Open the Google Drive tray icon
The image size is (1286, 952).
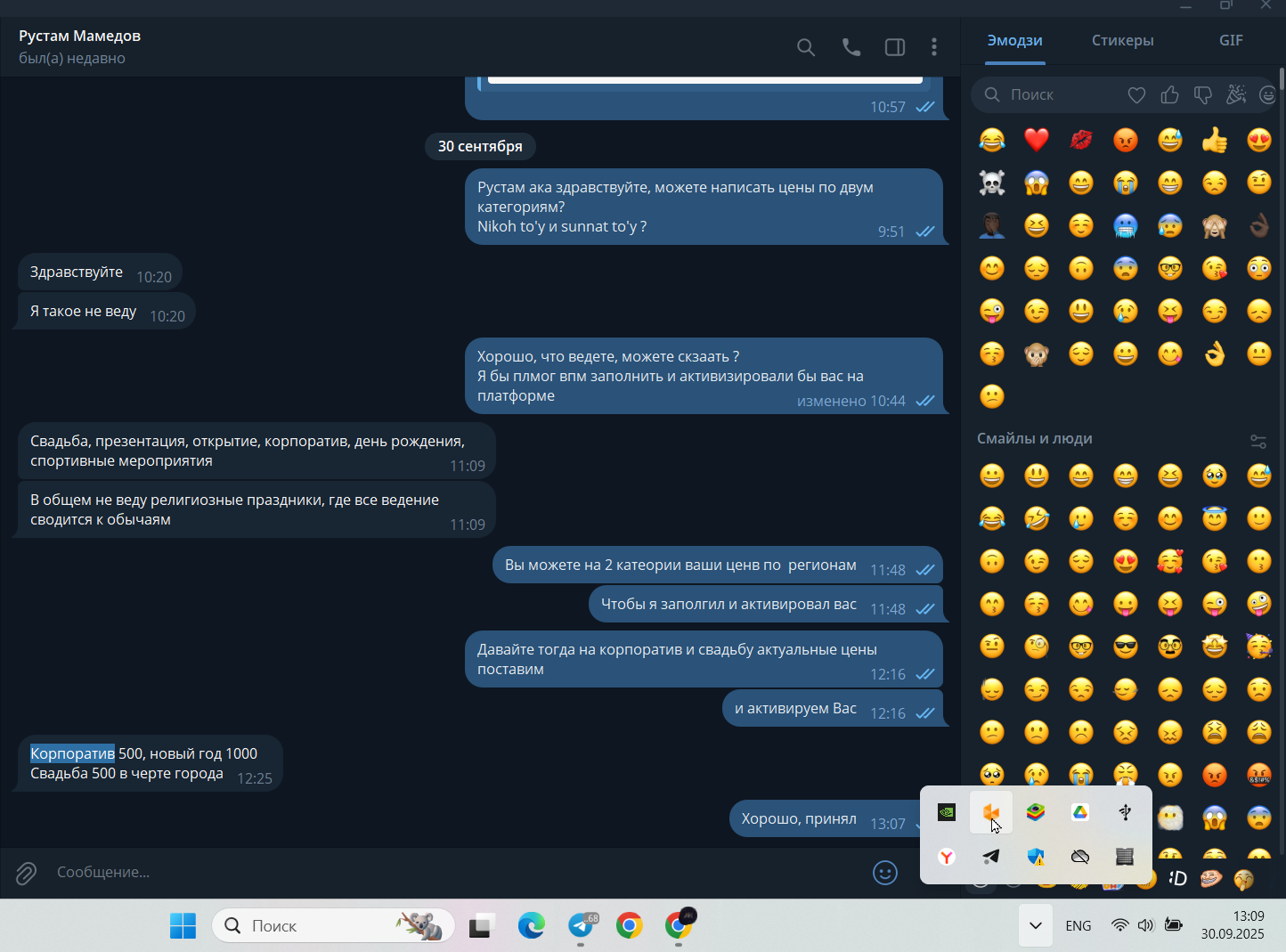(x=1080, y=812)
